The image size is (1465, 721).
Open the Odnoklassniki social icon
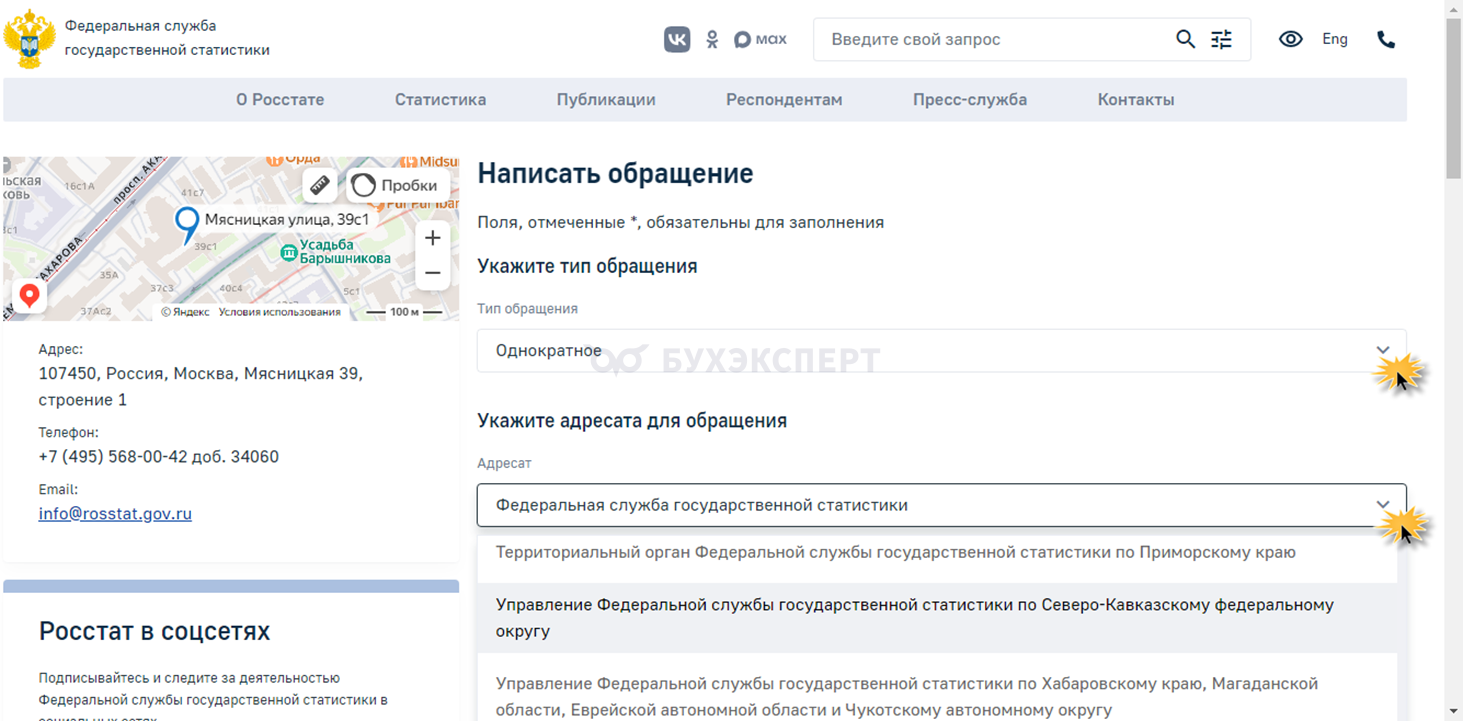coord(712,39)
